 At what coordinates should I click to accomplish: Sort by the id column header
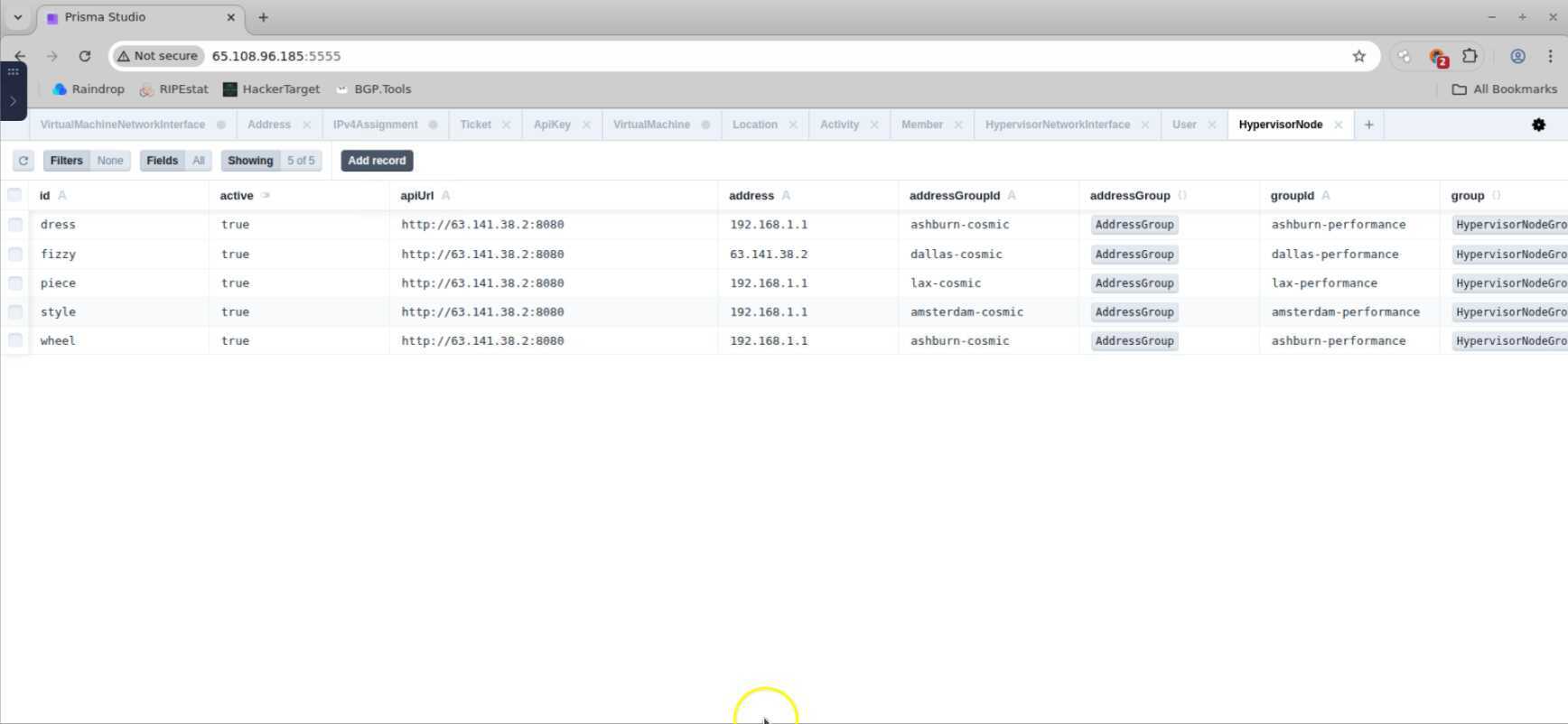coord(118,196)
